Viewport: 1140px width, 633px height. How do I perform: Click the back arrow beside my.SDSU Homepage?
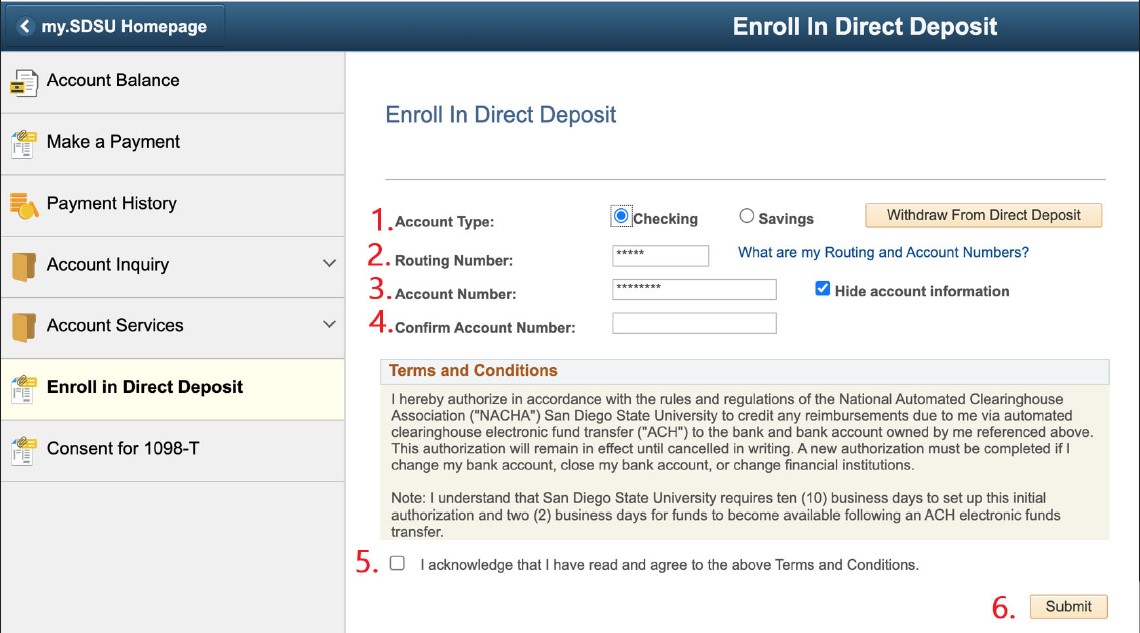(25, 26)
